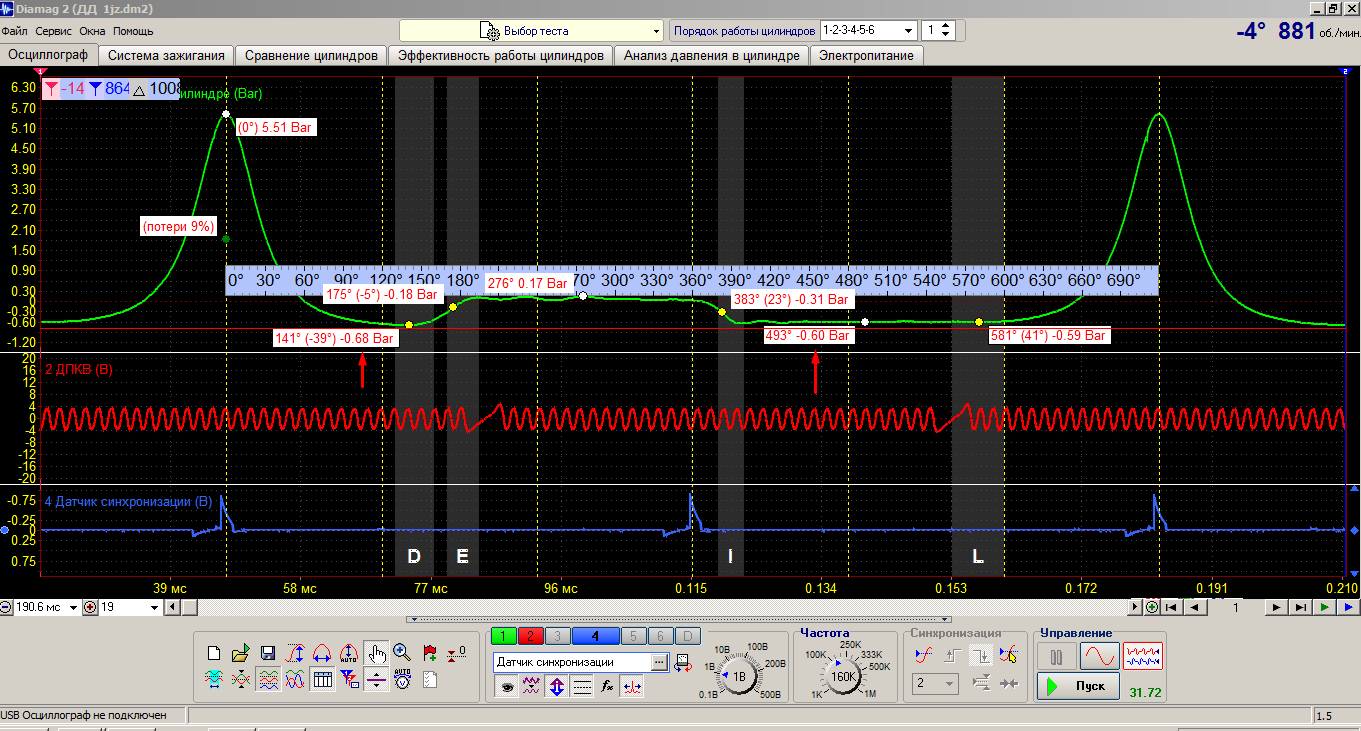Switch to Эффективность работы цилиндров tab
This screenshot has height=731, width=1361.
[x=500, y=56]
